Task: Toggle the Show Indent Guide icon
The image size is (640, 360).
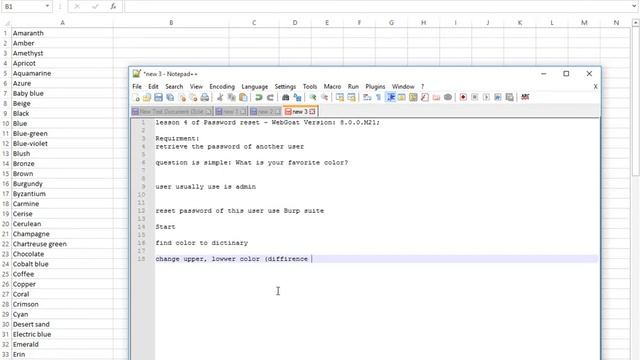Action: point(391,97)
